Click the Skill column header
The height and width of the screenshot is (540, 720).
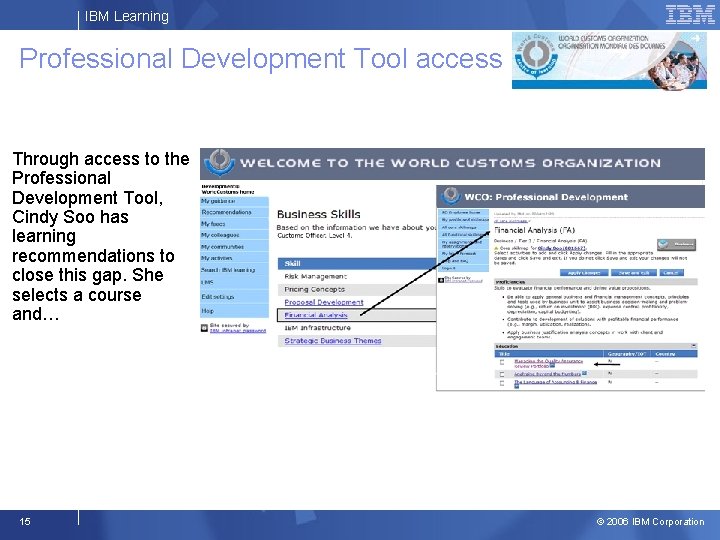pyautogui.click(x=357, y=264)
